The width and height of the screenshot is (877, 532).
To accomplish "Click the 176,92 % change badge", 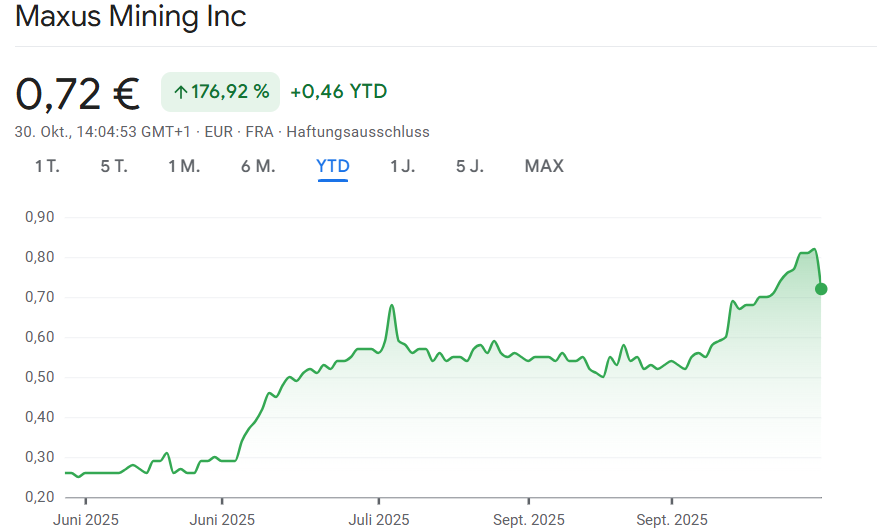I will (221, 92).
